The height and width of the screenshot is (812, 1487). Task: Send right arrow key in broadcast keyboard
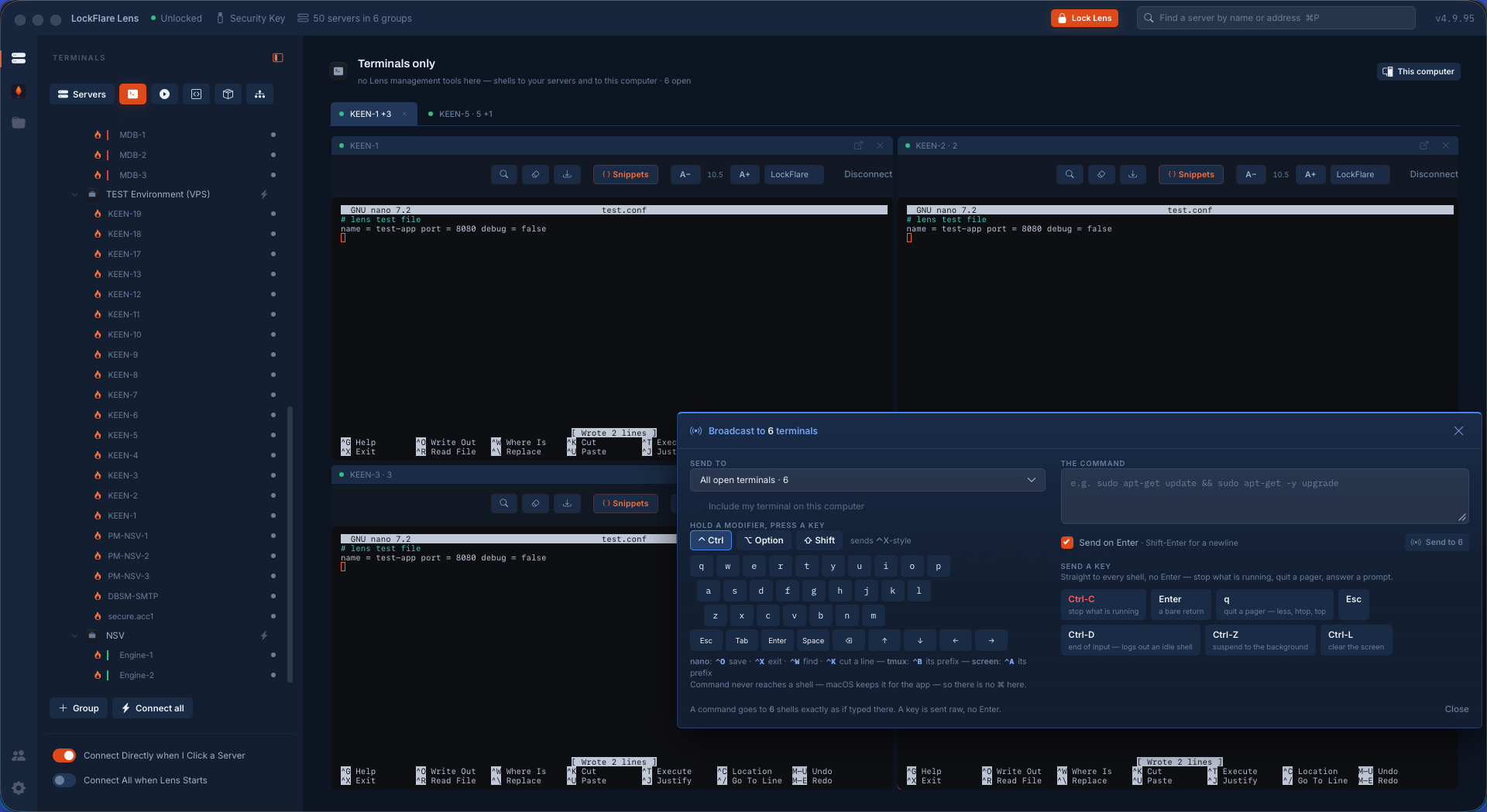point(991,641)
